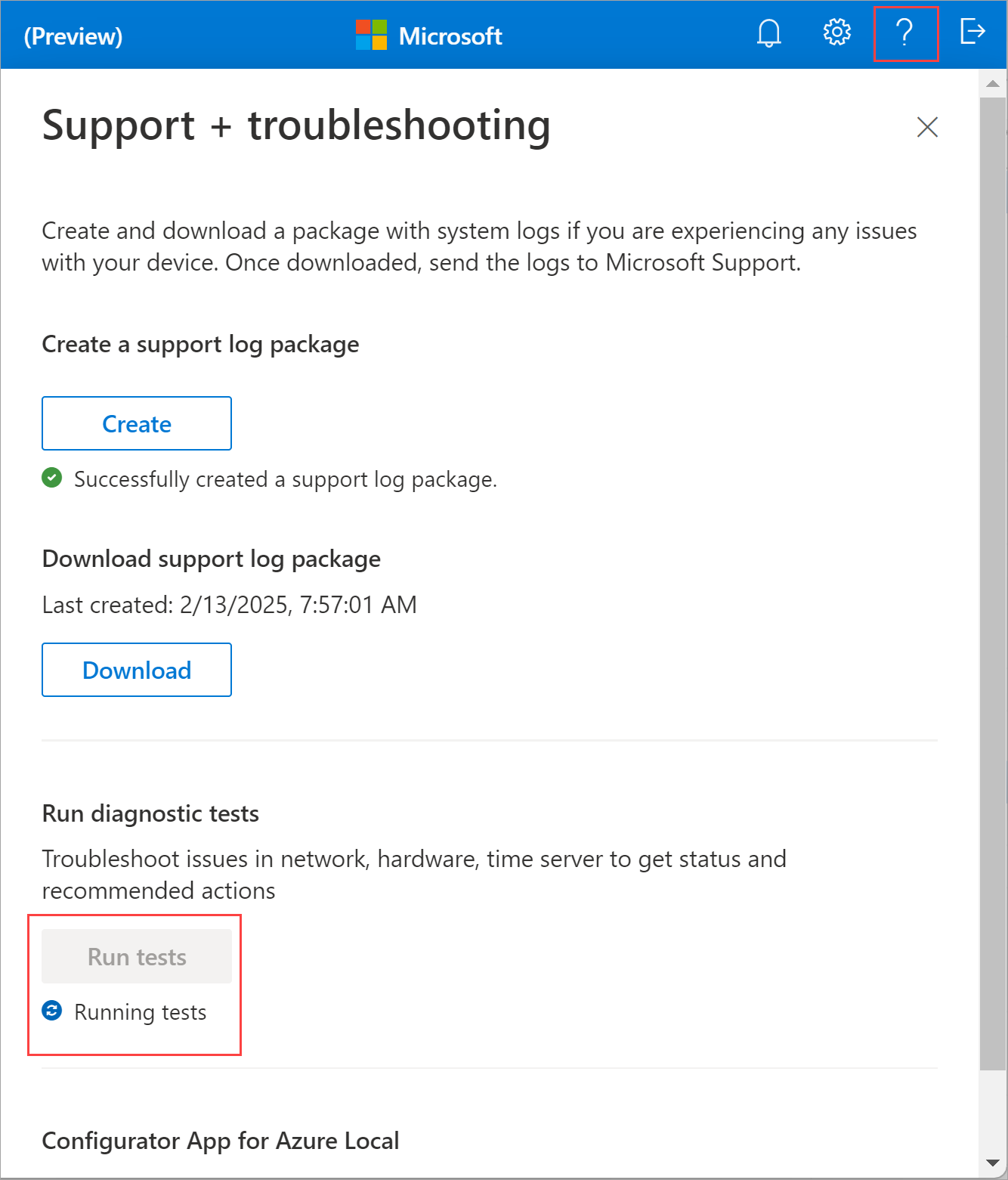Open the settings gear menu
Image resolution: width=1008 pixels, height=1180 pixels.
click(x=836, y=33)
